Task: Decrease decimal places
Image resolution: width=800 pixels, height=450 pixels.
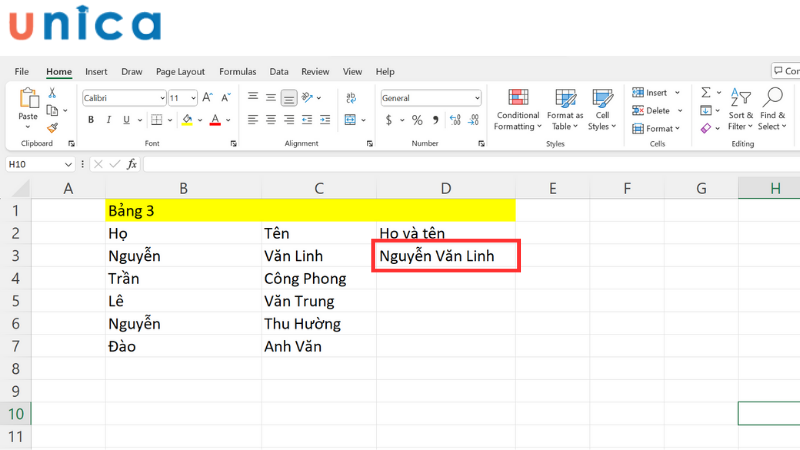Action: (x=473, y=120)
